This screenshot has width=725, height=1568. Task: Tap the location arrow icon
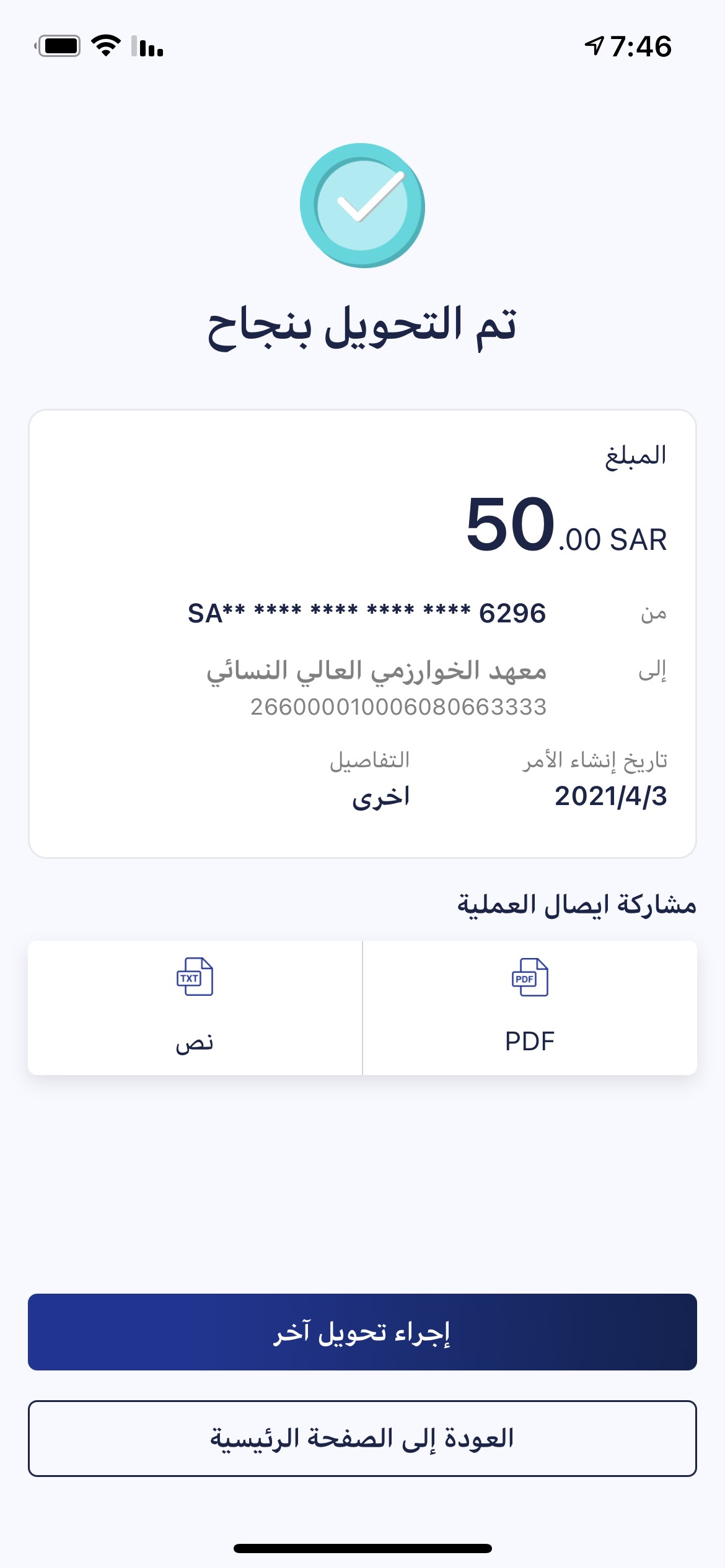click(x=594, y=45)
